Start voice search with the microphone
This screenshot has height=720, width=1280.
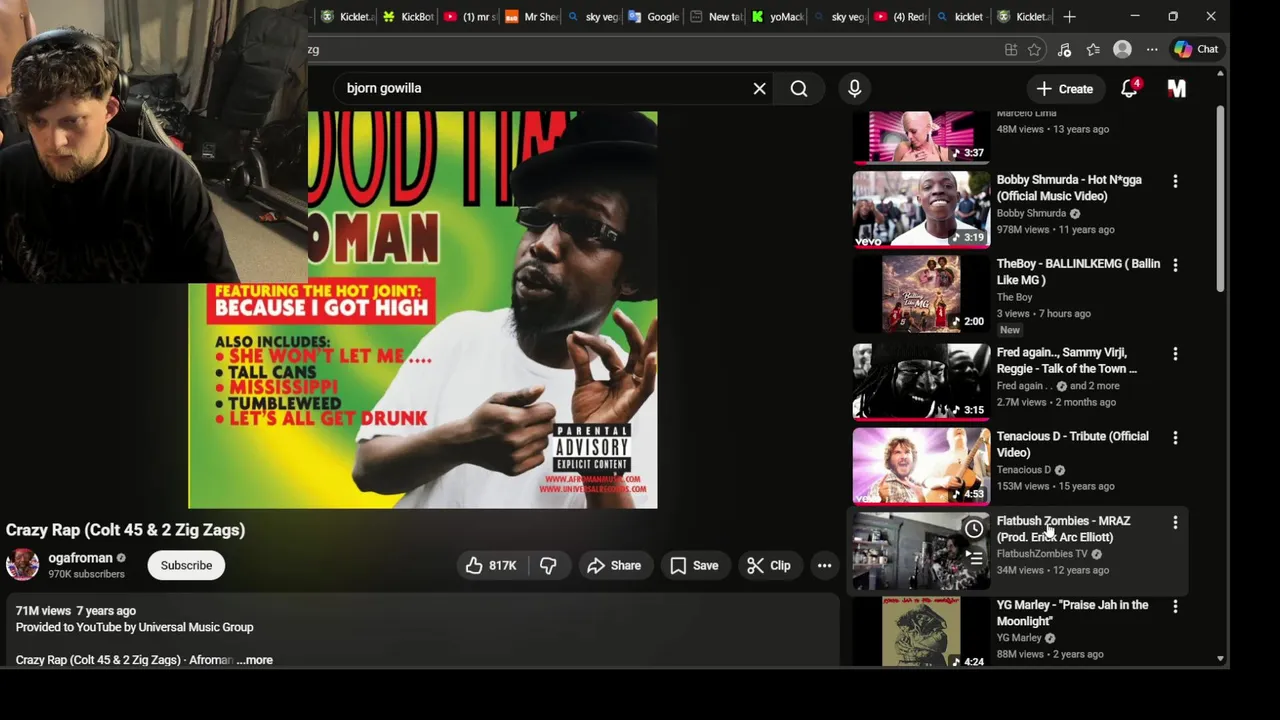(x=854, y=89)
